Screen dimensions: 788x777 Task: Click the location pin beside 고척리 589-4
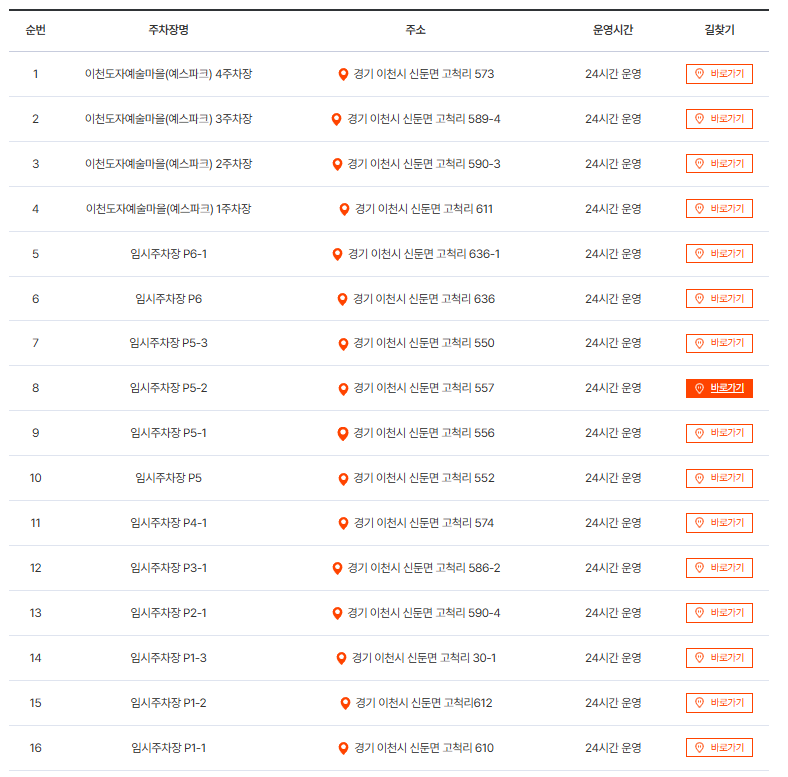(x=337, y=119)
